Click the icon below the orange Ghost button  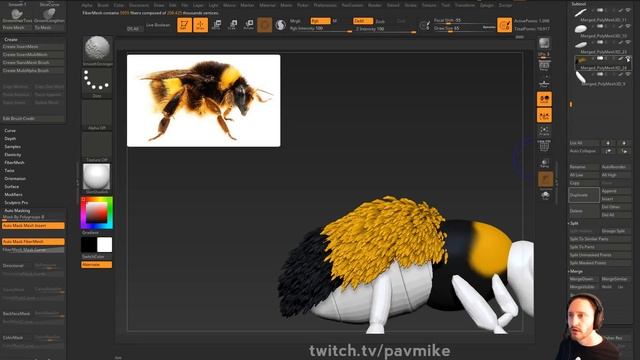pos(546,196)
